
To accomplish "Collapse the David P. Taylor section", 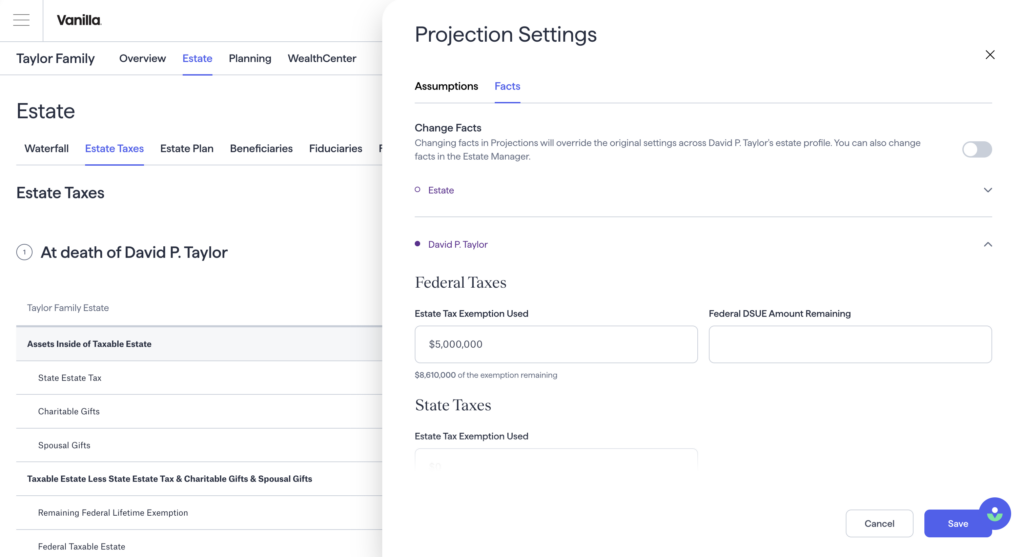I will click(987, 244).
